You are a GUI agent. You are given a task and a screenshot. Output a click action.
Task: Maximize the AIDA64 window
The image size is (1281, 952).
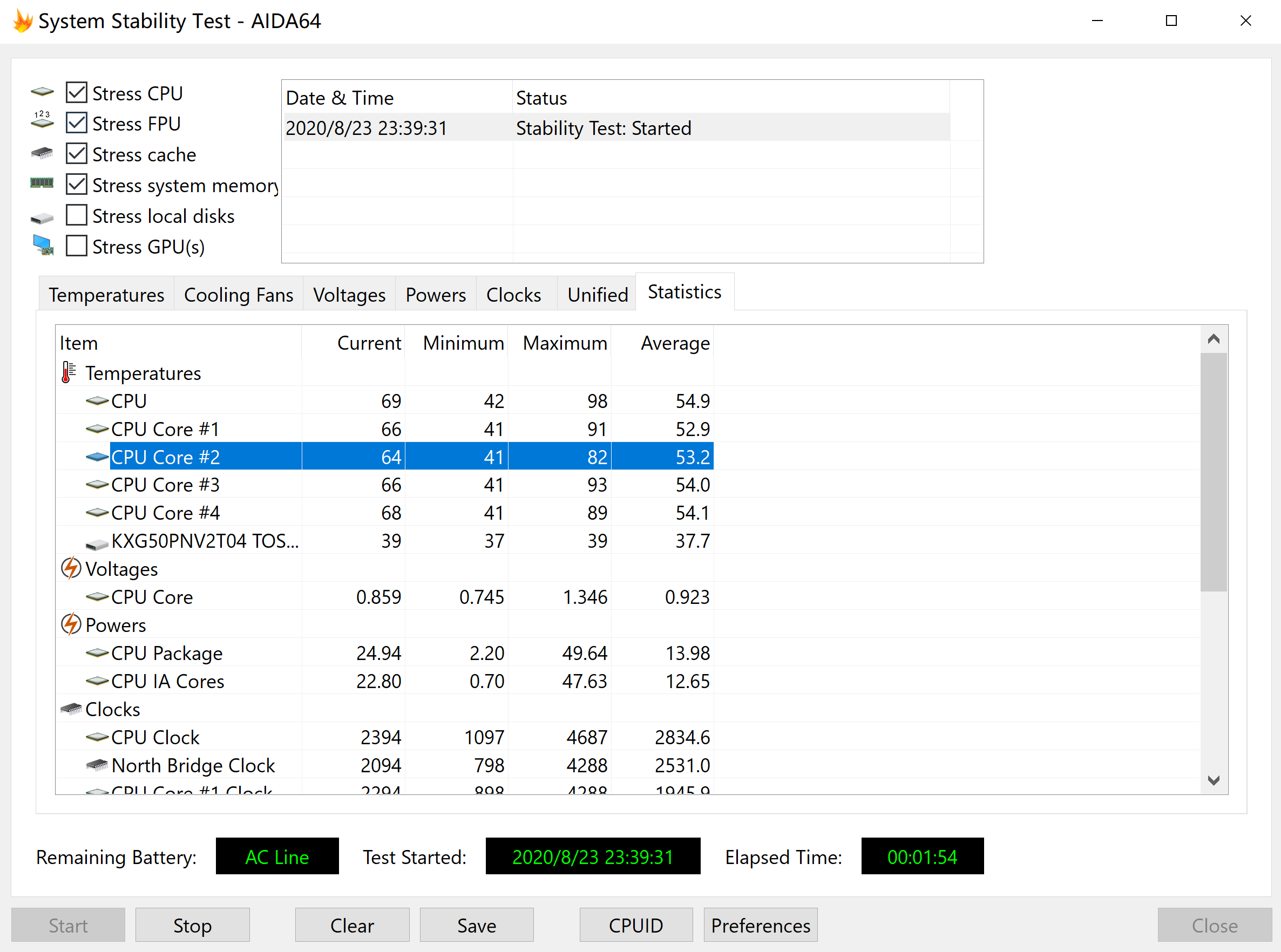click(1171, 22)
